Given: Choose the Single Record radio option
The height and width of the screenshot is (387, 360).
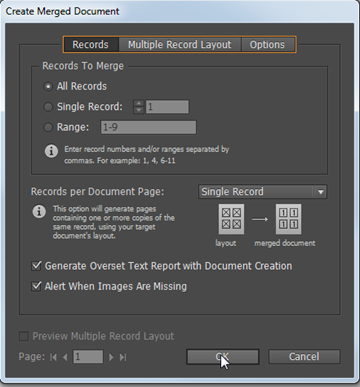Looking at the screenshot, I should point(48,107).
